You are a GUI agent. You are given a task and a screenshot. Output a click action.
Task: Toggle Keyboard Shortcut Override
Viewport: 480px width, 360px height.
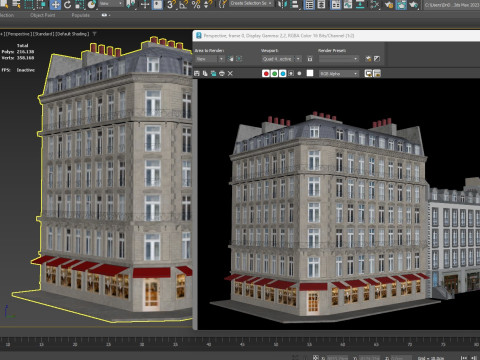[157, 5]
